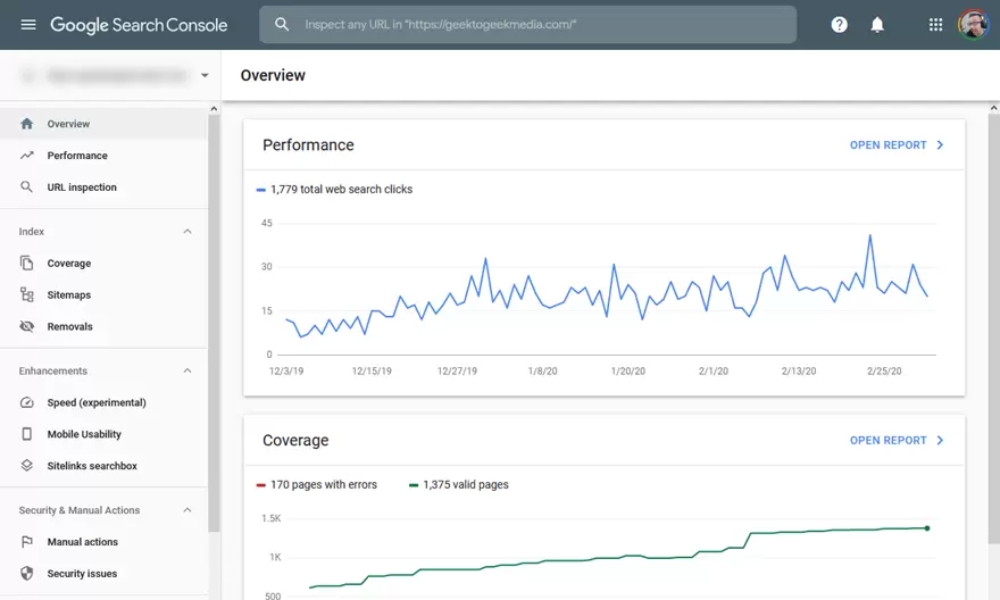Open Mobile Usability report

coord(103,434)
